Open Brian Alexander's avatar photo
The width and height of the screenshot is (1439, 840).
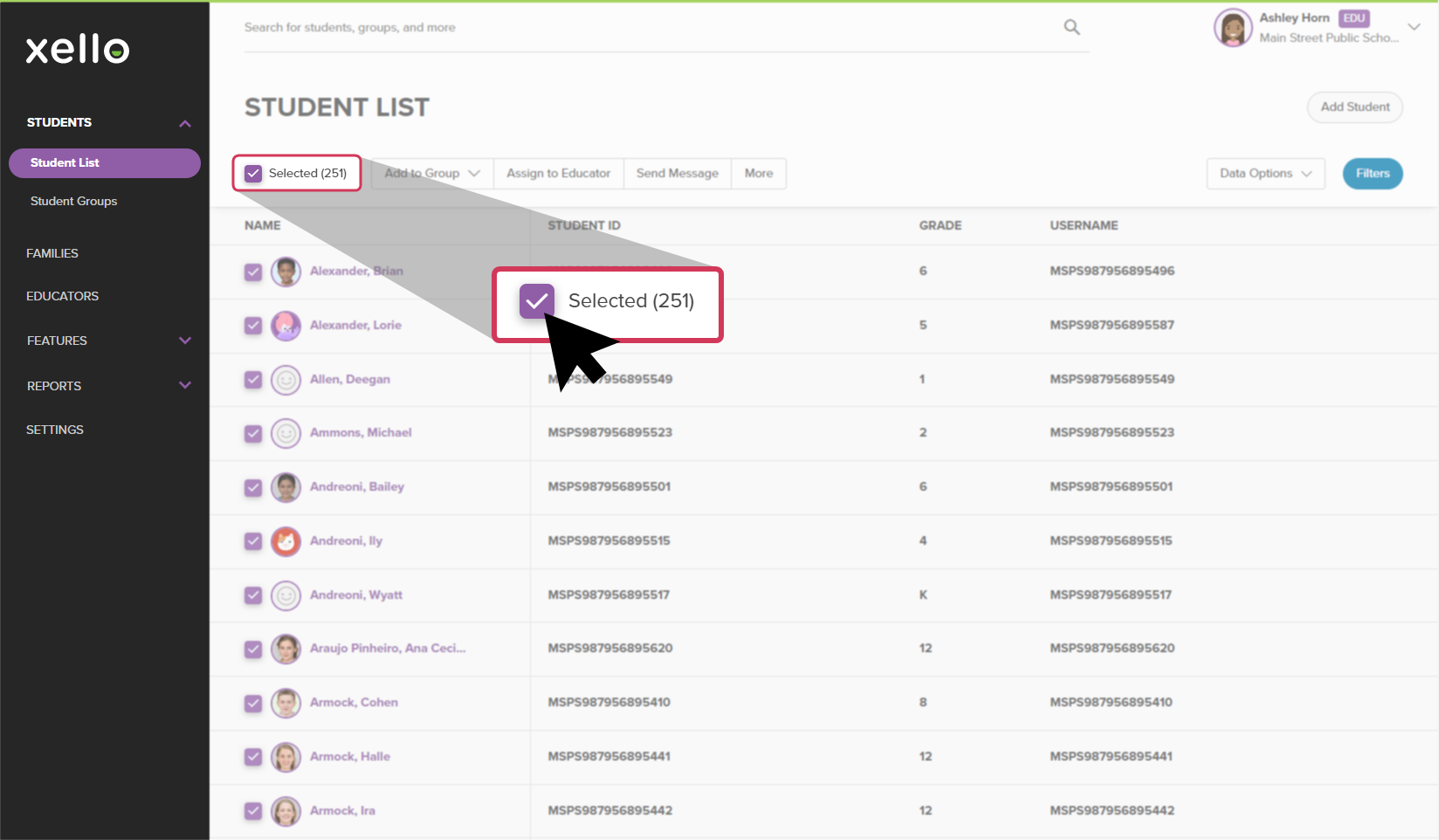point(286,272)
